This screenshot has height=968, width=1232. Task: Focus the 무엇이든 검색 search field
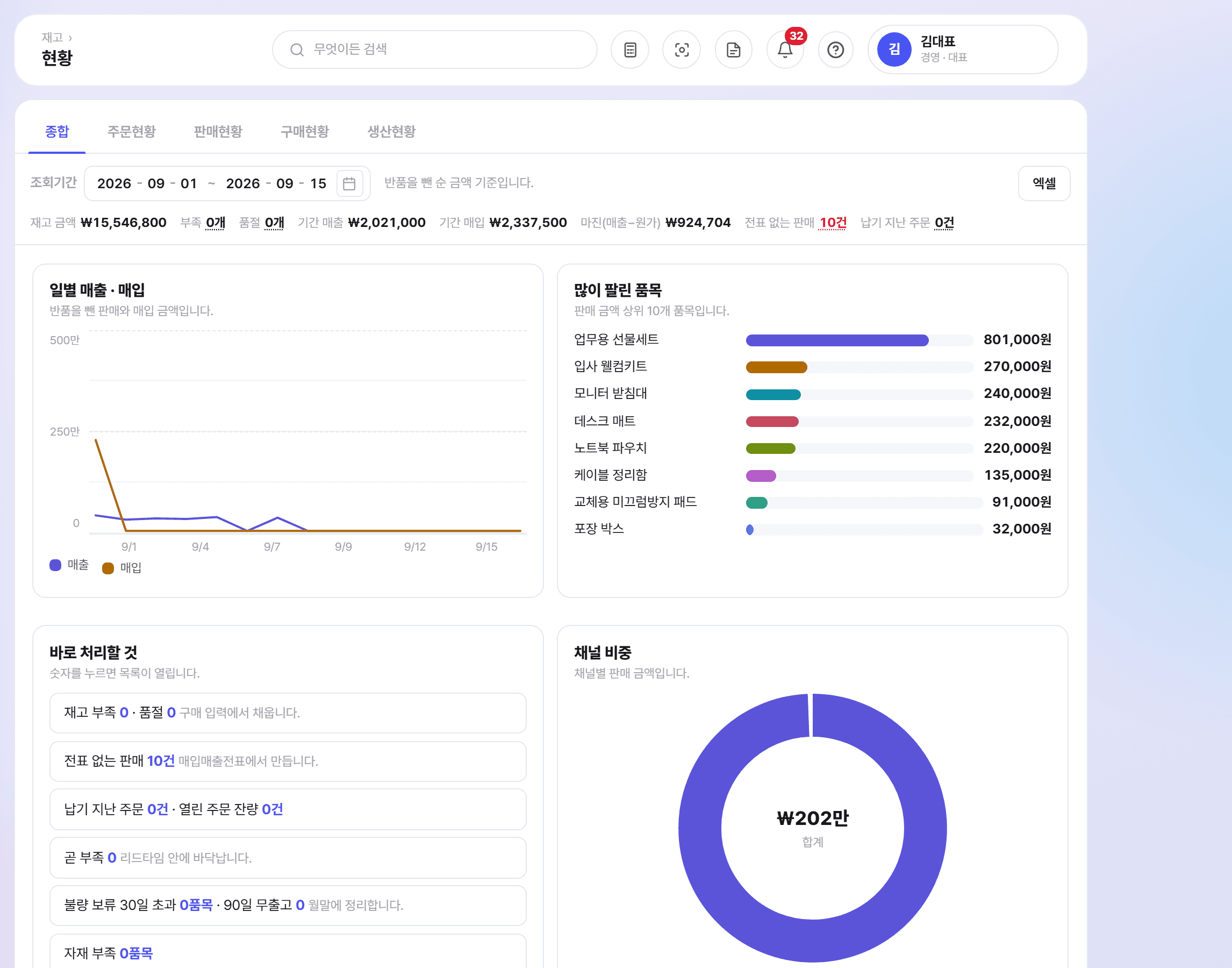pos(434,49)
